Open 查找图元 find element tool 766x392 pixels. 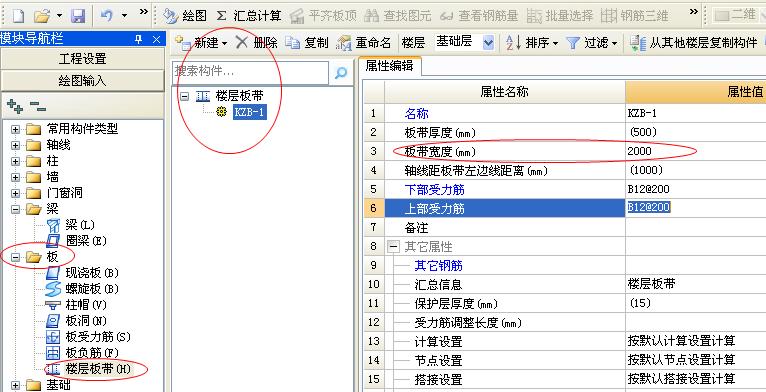(x=398, y=16)
